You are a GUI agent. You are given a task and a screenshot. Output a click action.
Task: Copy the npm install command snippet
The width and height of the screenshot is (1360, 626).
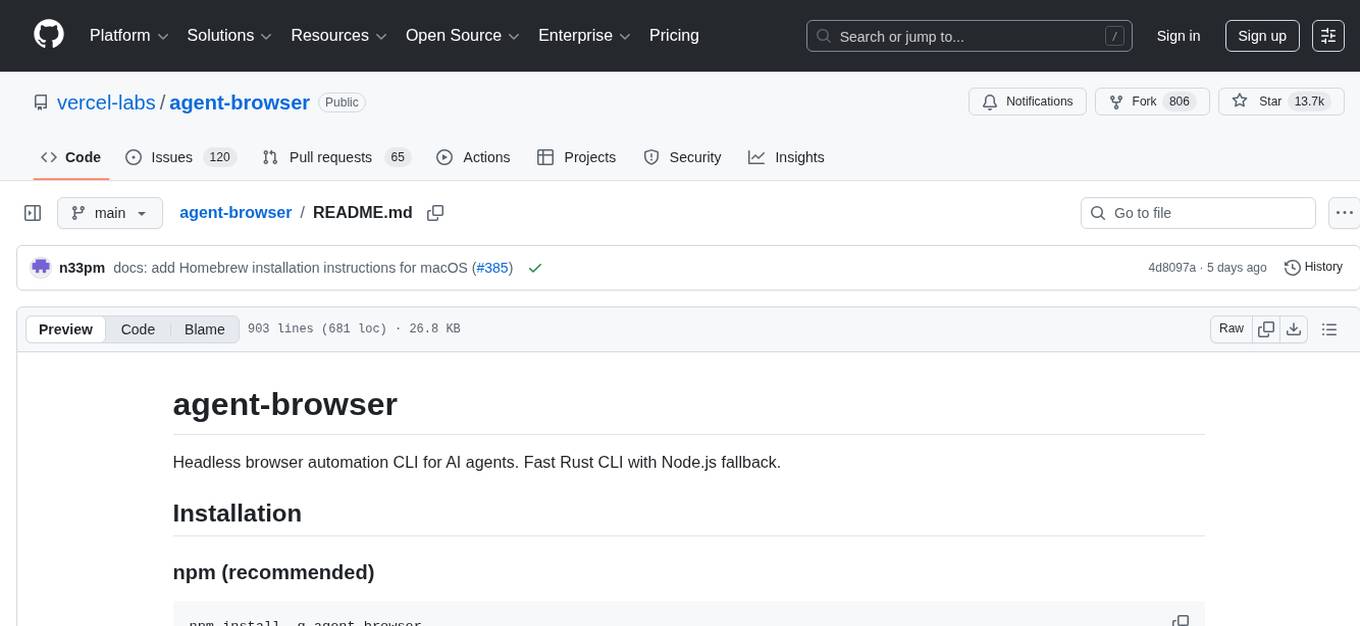[1182, 620]
